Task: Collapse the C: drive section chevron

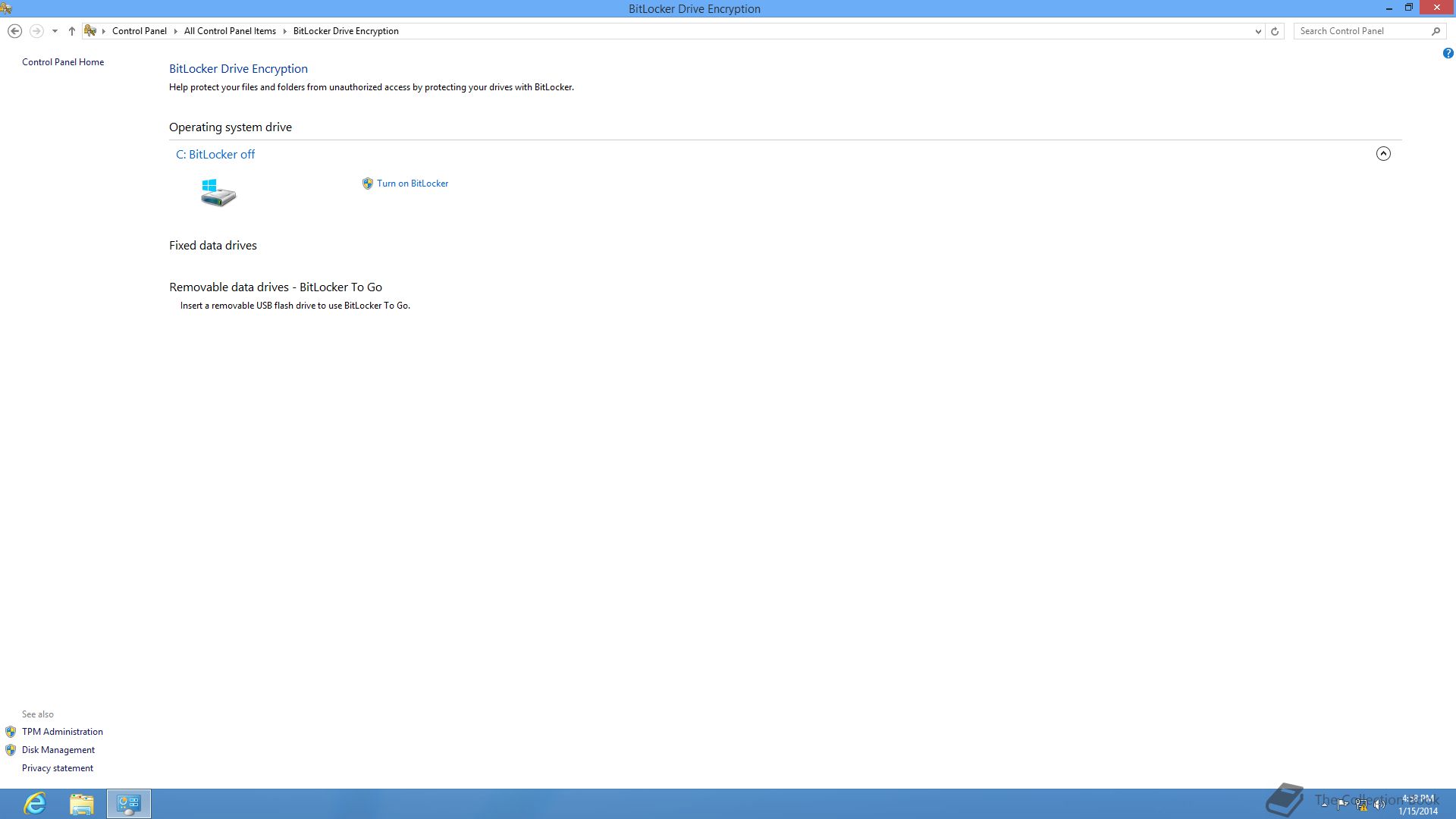Action: [1383, 154]
